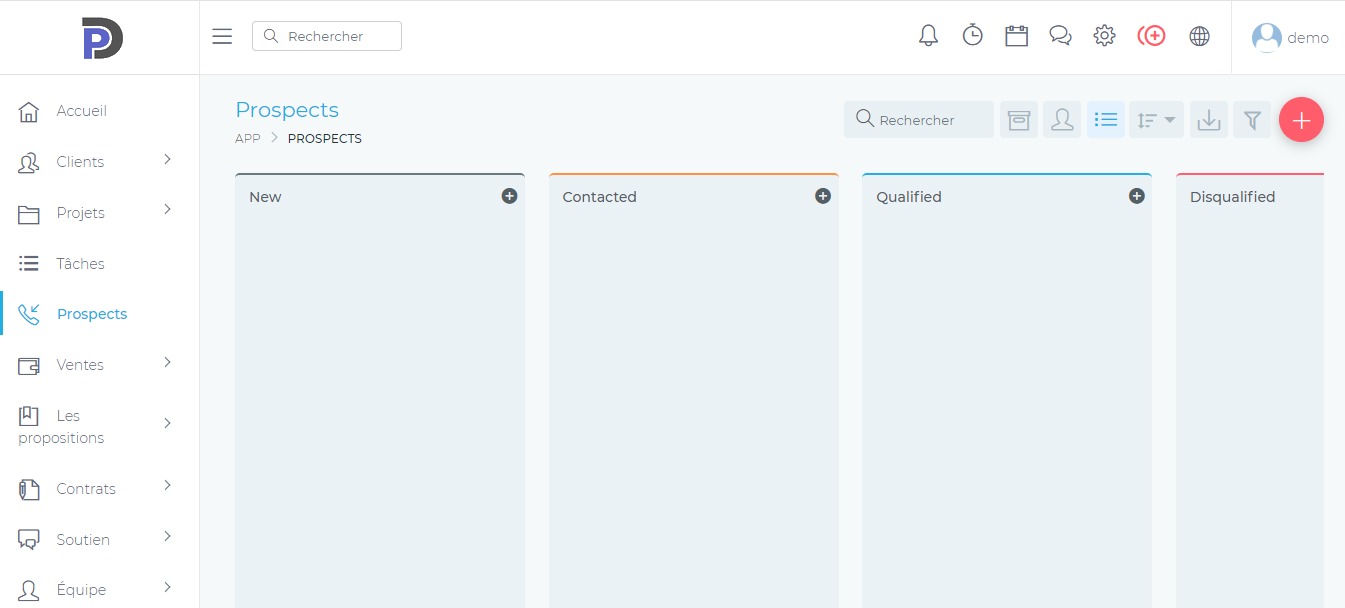Click the demo username

point(1308,38)
